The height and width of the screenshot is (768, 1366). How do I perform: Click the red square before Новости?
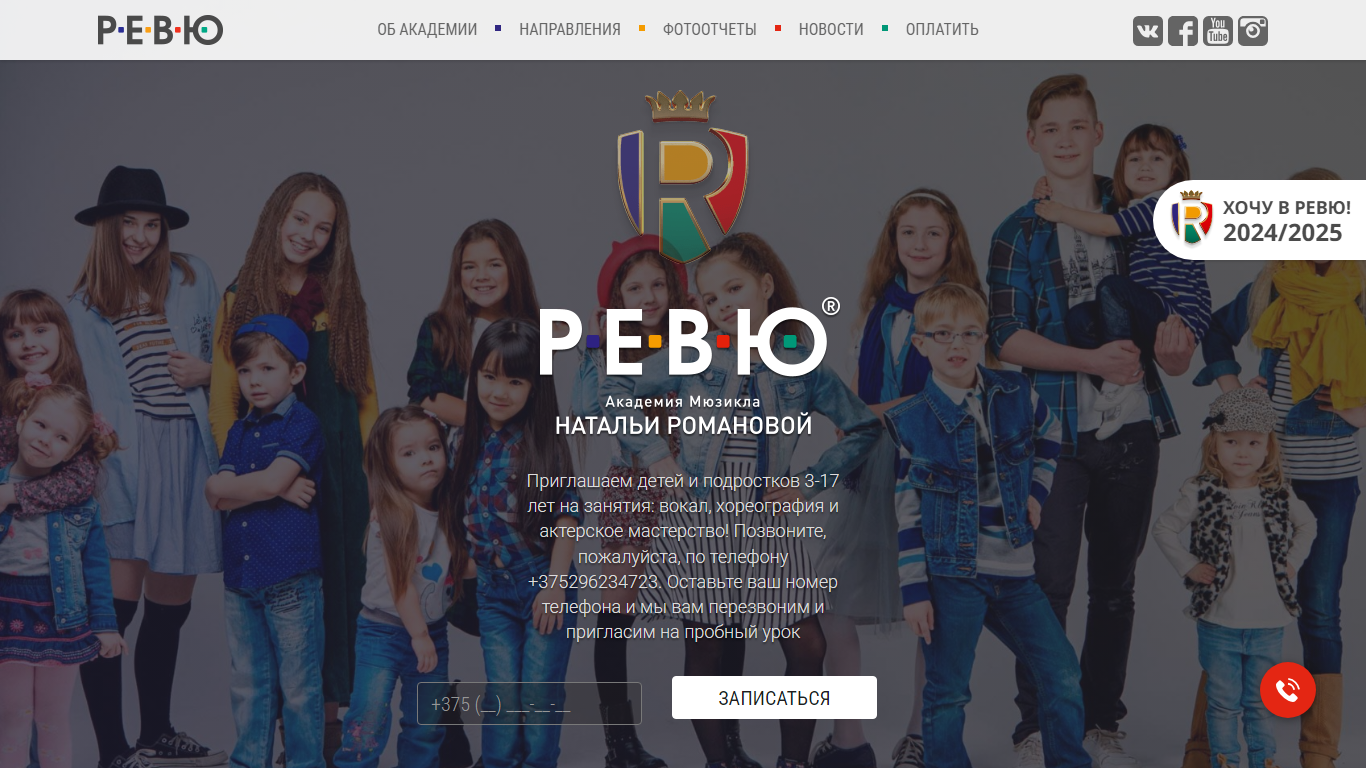(778, 28)
